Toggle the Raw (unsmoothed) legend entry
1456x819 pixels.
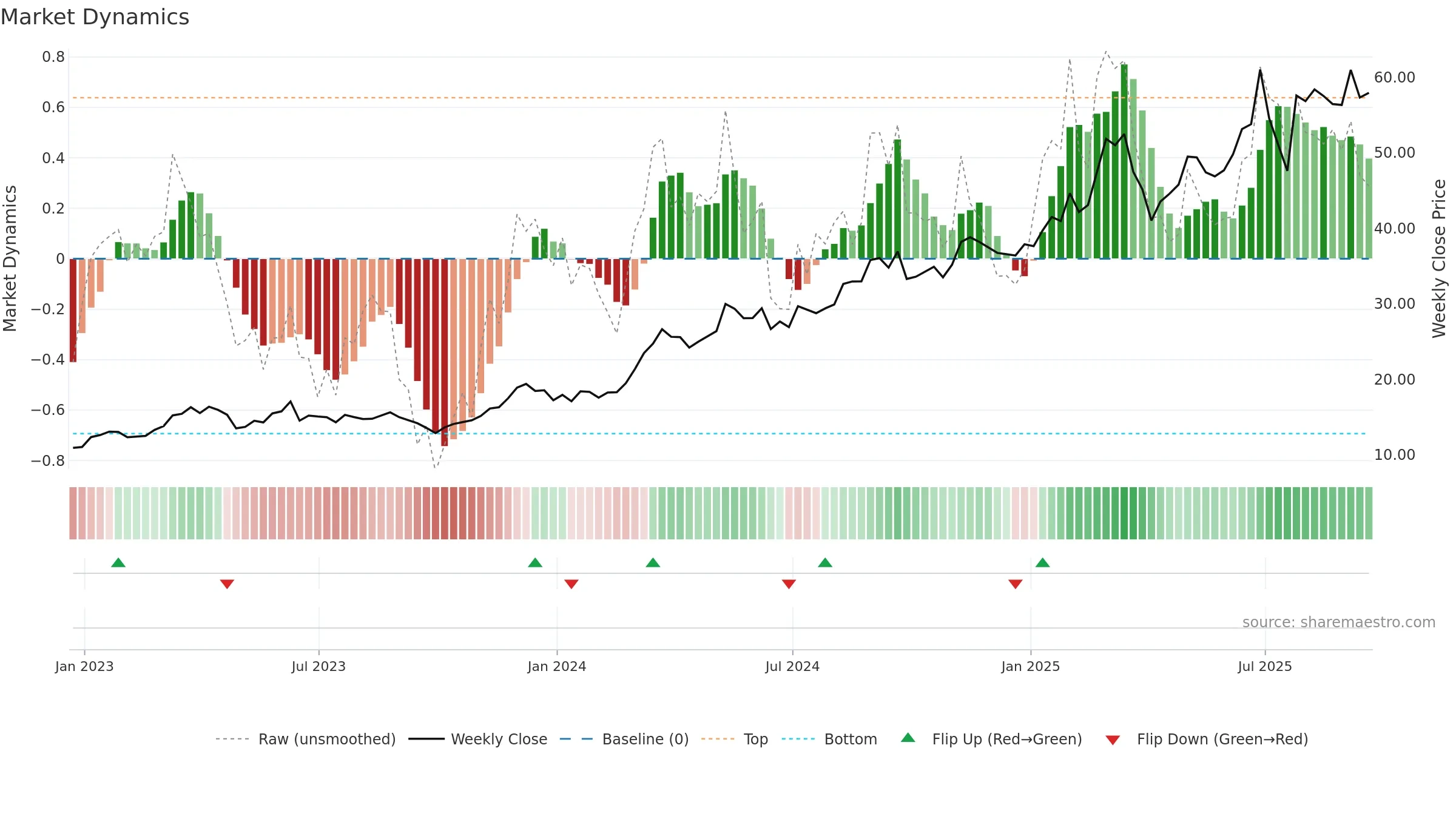point(305,739)
